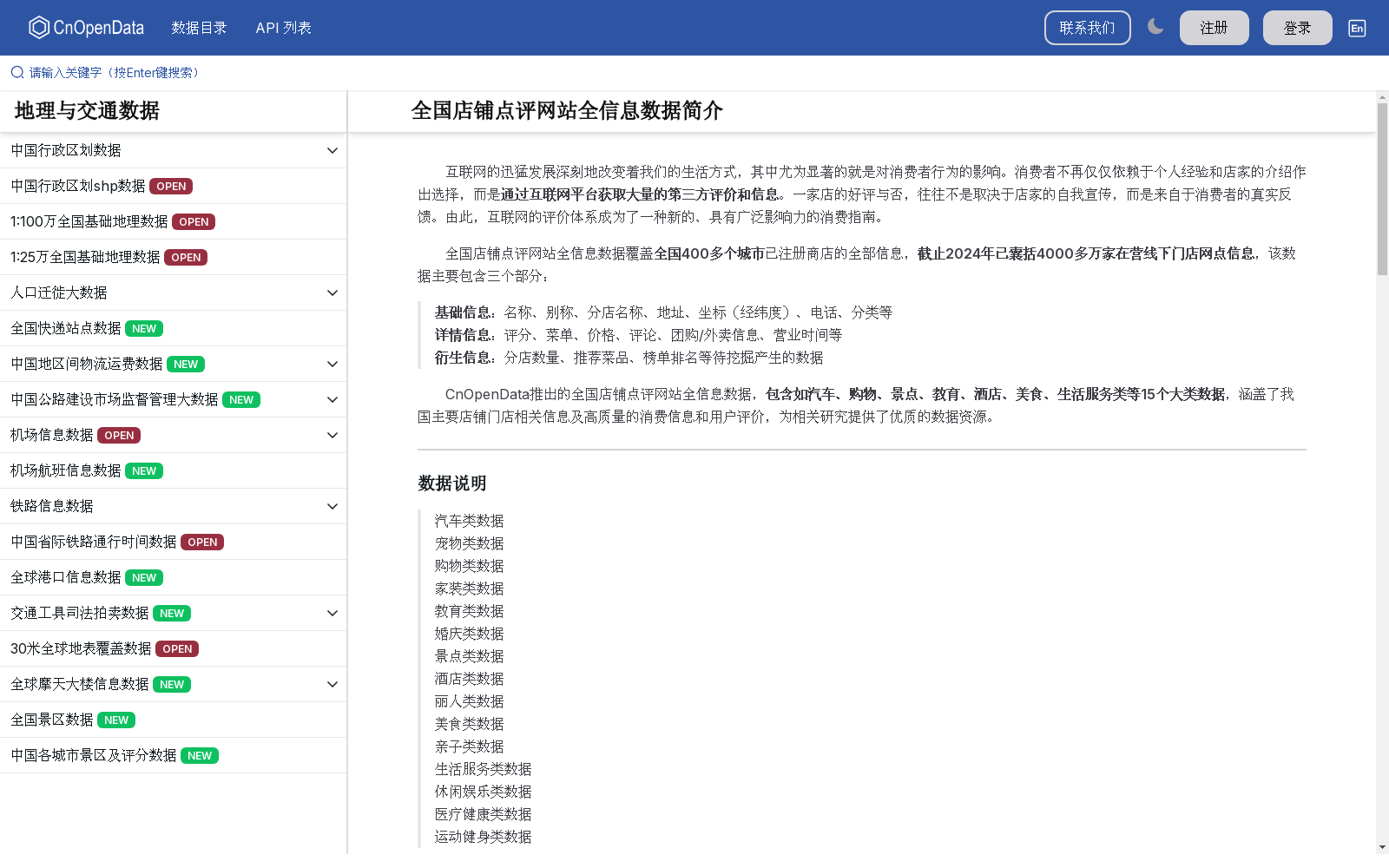Screen dimensions: 1389x868
Task: Open 全国快递站点数据 item
Action: [x=173, y=328]
